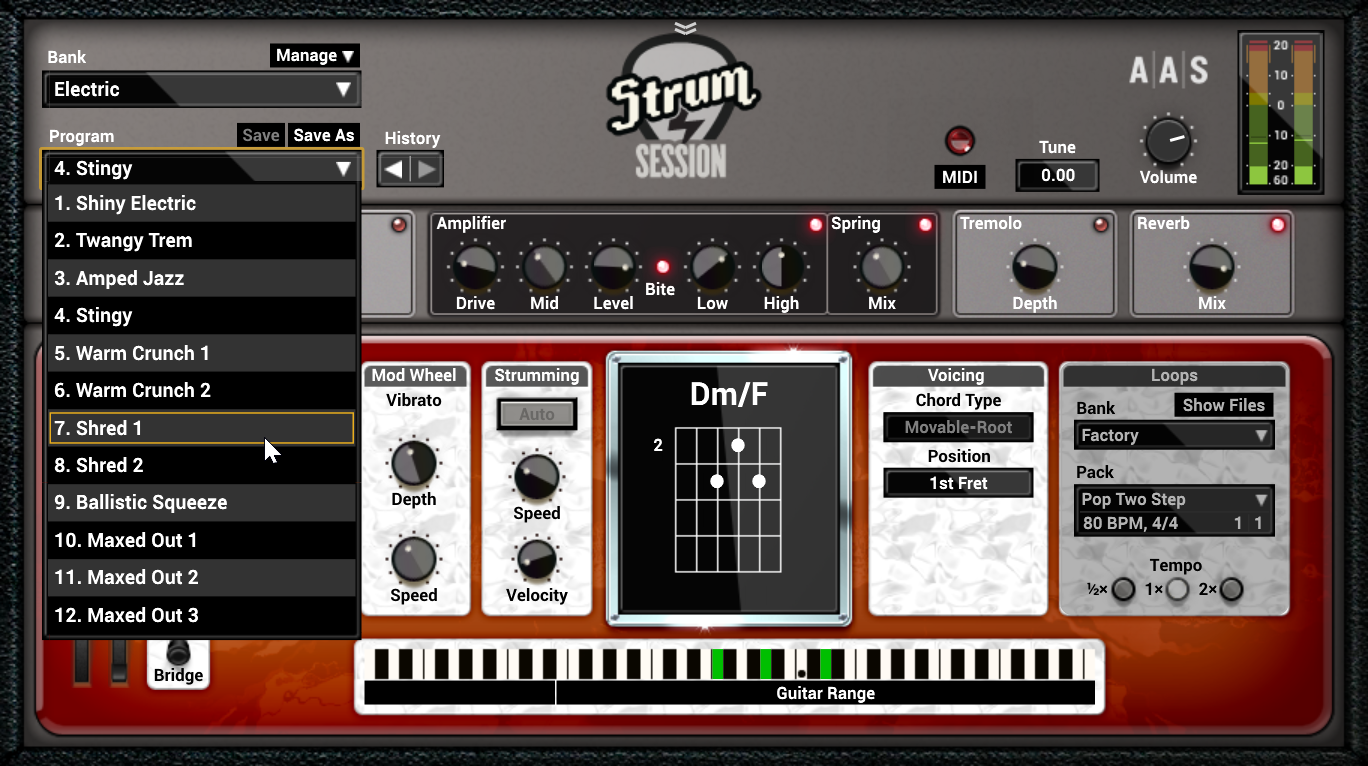Image resolution: width=1368 pixels, height=766 pixels.
Task: Toggle the Bite switch LED
Action: click(x=661, y=267)
